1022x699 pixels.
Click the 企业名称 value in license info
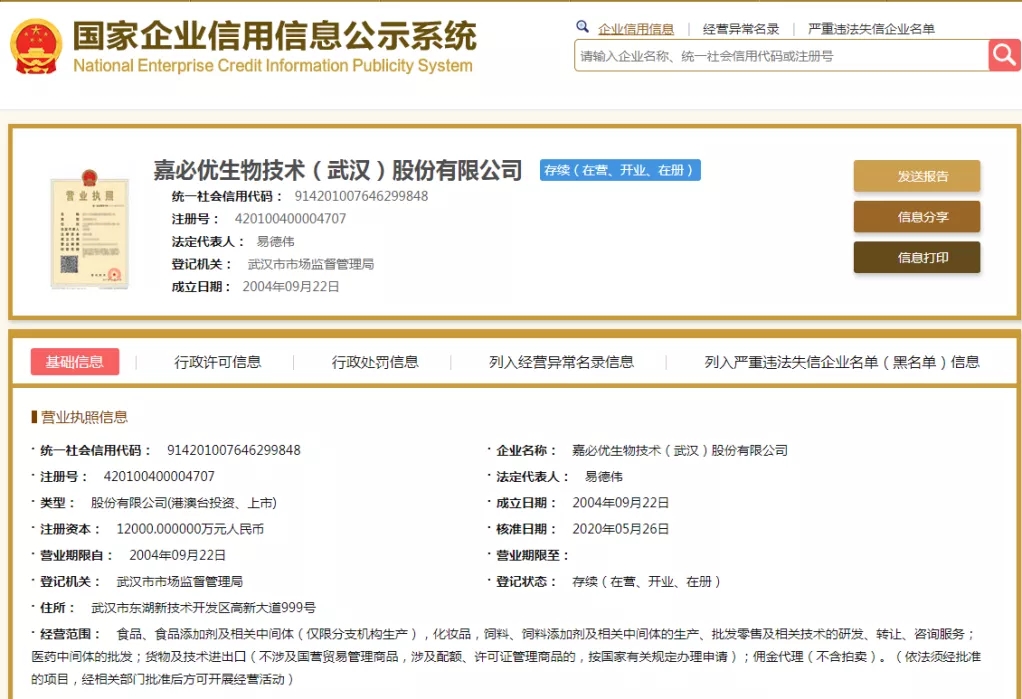pyautogui.click(x=680, y=451)
